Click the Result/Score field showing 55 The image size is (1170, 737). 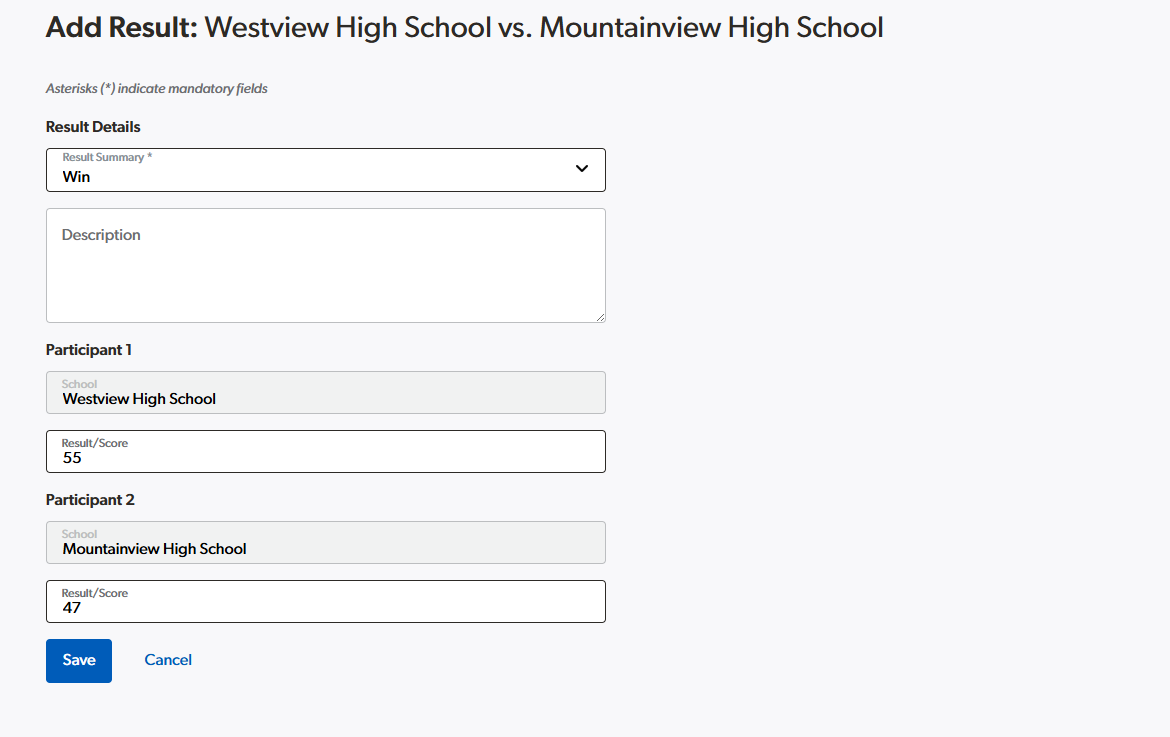click(325, 452)
